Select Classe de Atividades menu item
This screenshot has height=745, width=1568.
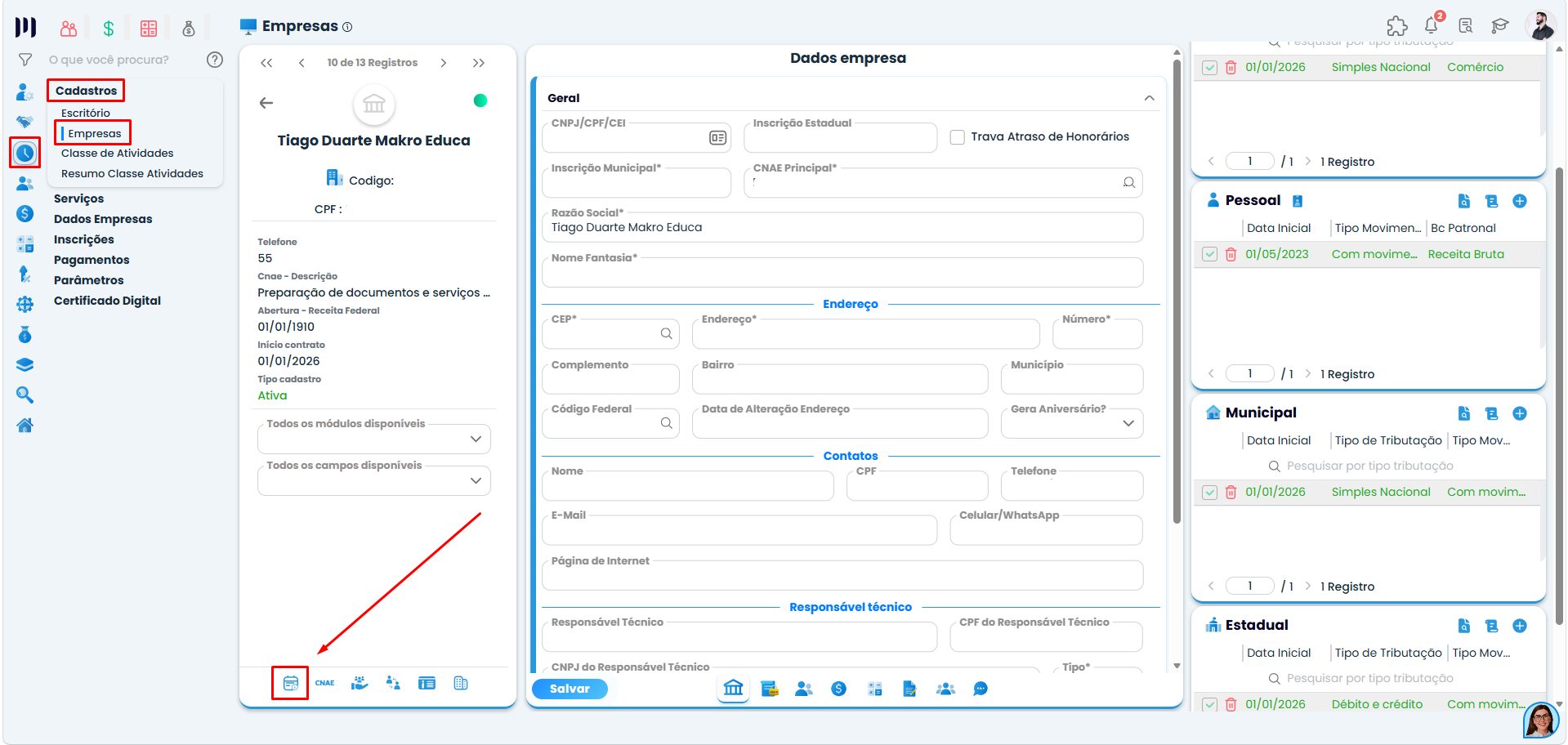coord(118,153)
